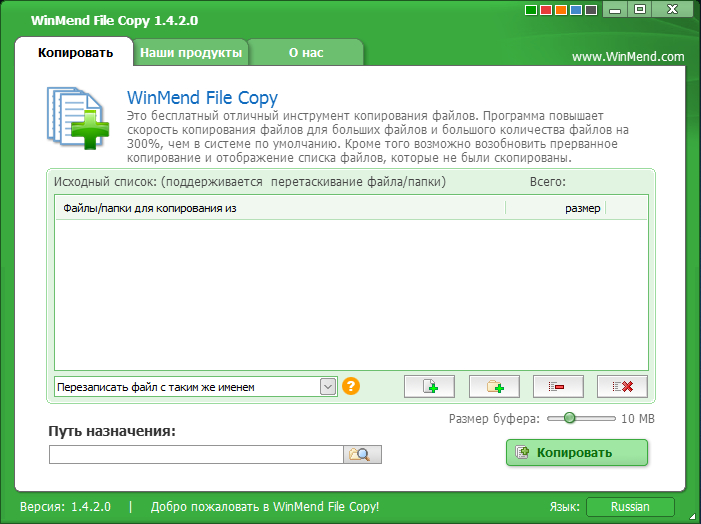The width and height of the screenshot is (701, 524).
Task: Open the 'О нас' tab
Action: [305, 53]
